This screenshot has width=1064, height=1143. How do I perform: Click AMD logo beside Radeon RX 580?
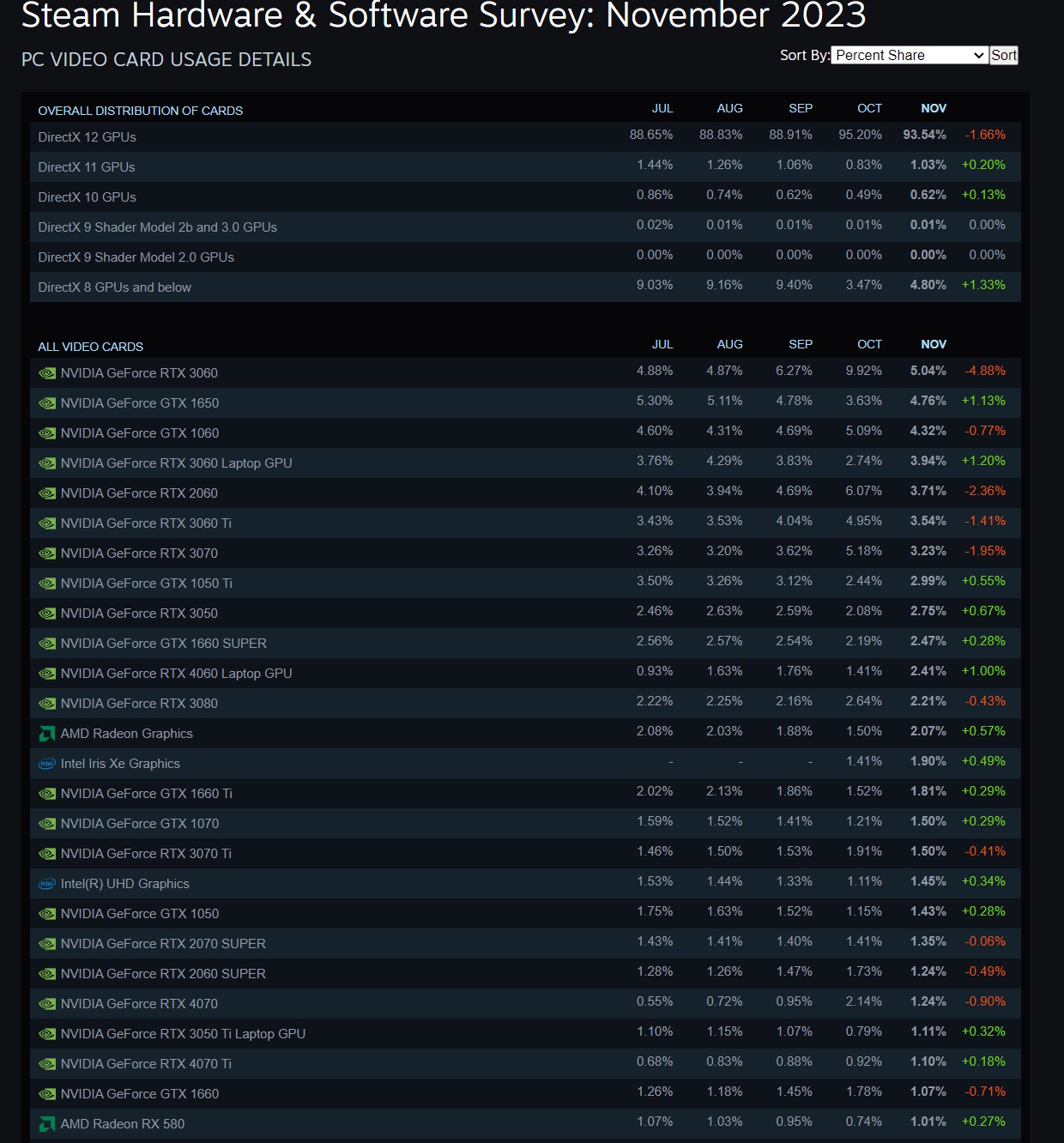tap(47, 1124)
